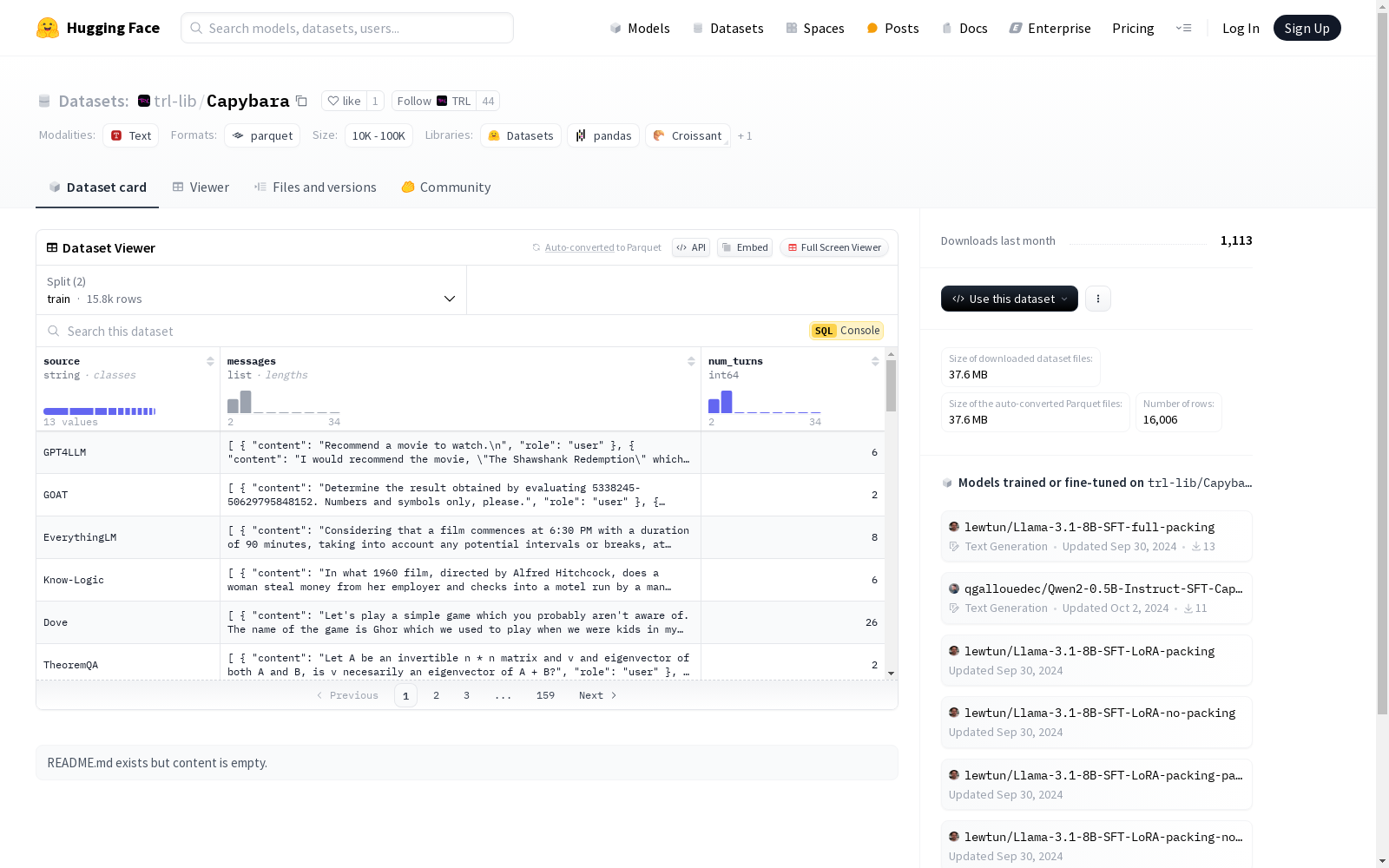Open the Enterprise menu item
Image resolution: width=1389 pixels, height=868 pixels.
pyautogui.click(x=1050, y=28)
